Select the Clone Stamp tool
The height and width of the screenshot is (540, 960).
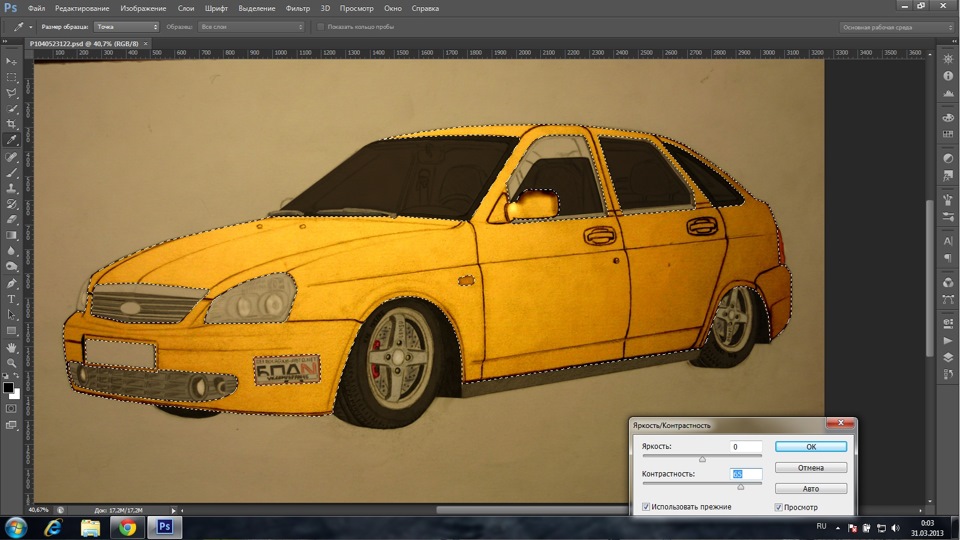tap(11, 189)
